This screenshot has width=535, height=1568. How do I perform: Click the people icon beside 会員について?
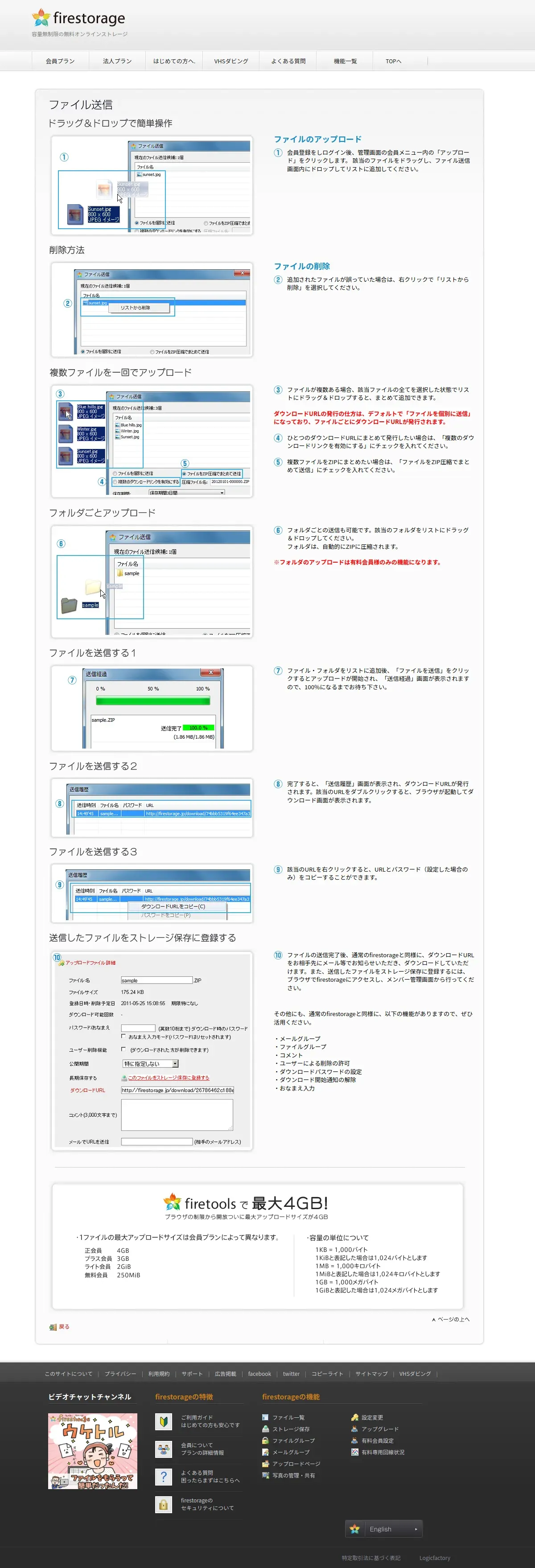163,1449
